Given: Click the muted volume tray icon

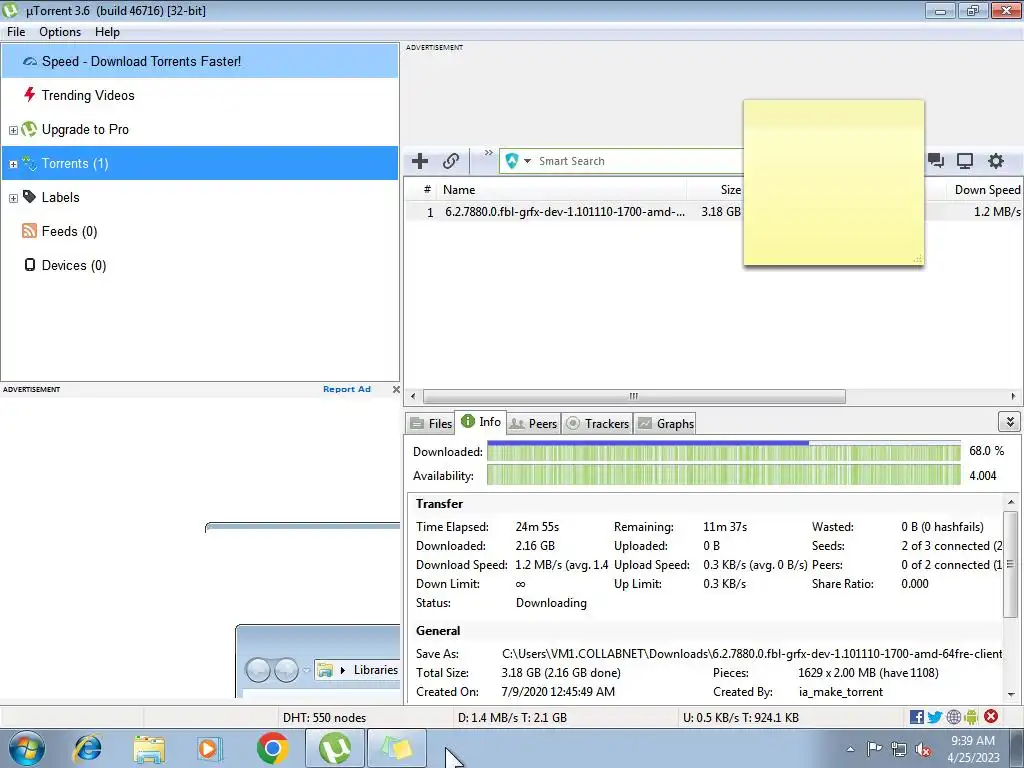Looking at the screenshot, I should 923,749.
